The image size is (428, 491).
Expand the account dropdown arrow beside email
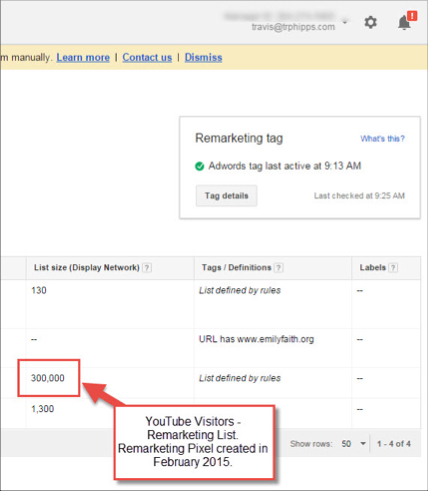[x=345, y=22]
